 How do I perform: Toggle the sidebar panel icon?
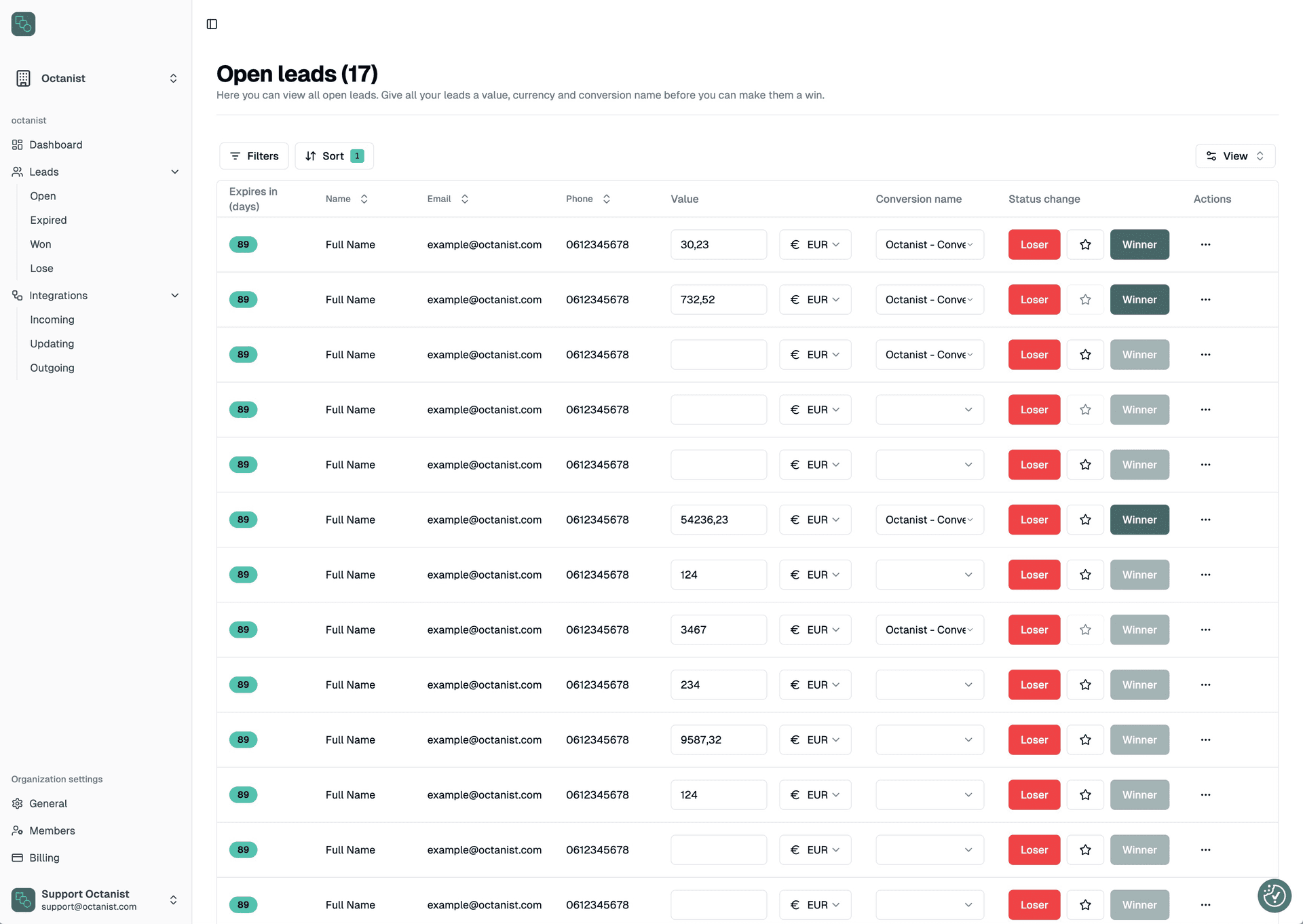[x=212, y=24]
